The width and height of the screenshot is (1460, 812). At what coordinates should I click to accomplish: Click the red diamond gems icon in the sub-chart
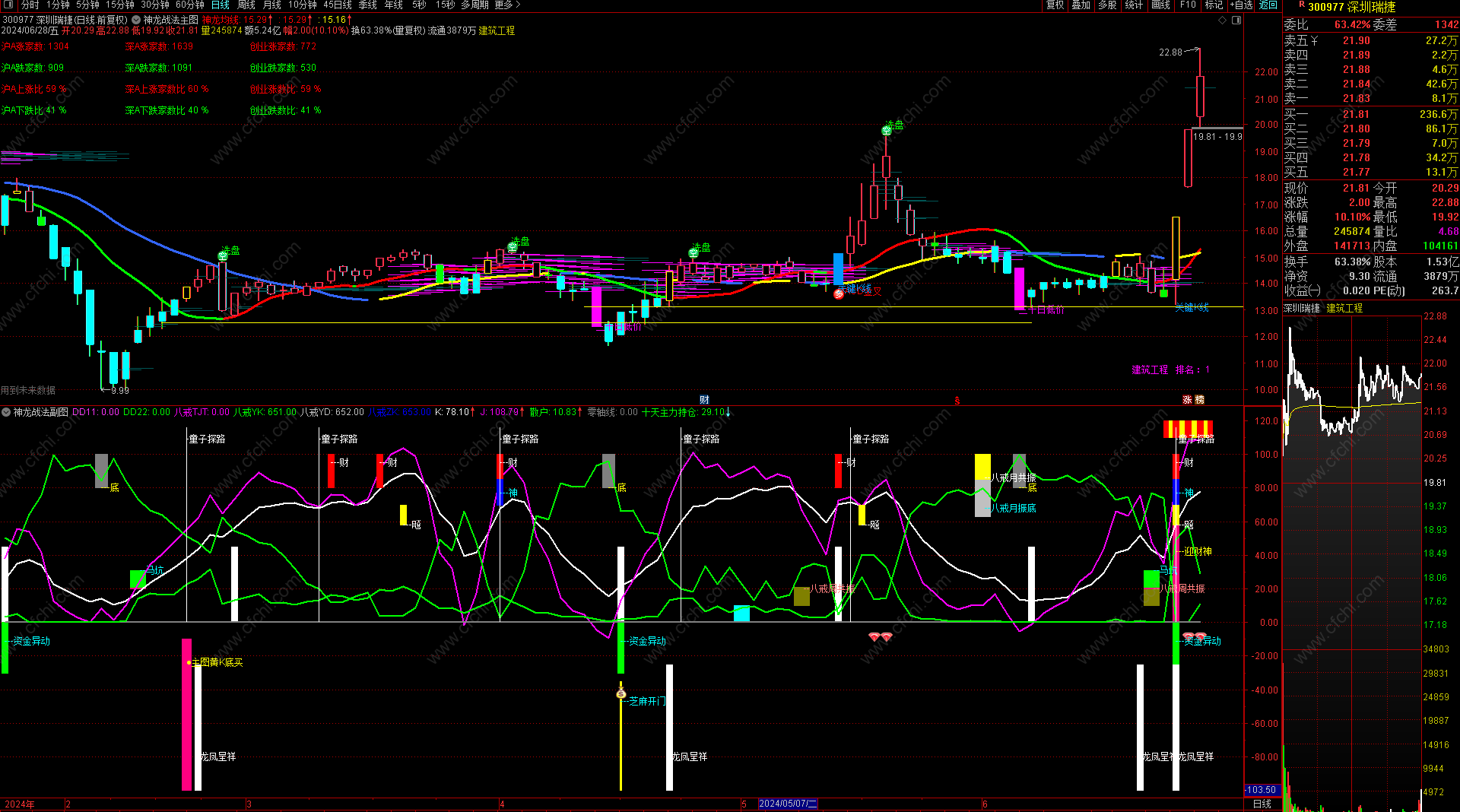point(881,637)
